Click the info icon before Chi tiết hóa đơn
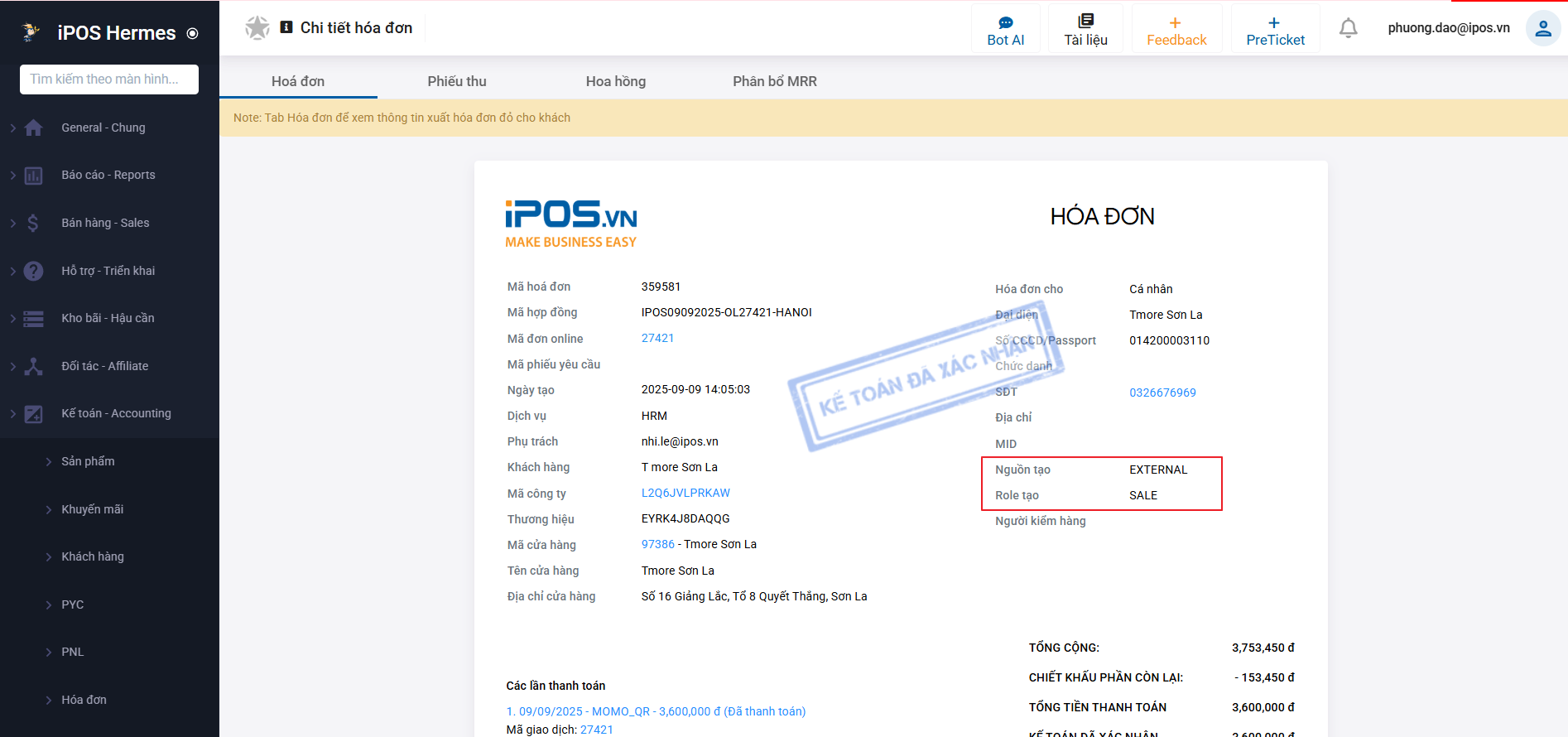Viewport: 1568px width, 737px height. pos(286,27)
